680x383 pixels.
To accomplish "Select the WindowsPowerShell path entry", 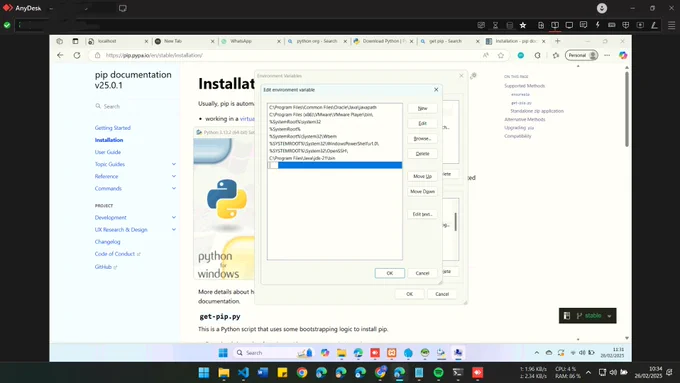I will click(x=334, y=144).
